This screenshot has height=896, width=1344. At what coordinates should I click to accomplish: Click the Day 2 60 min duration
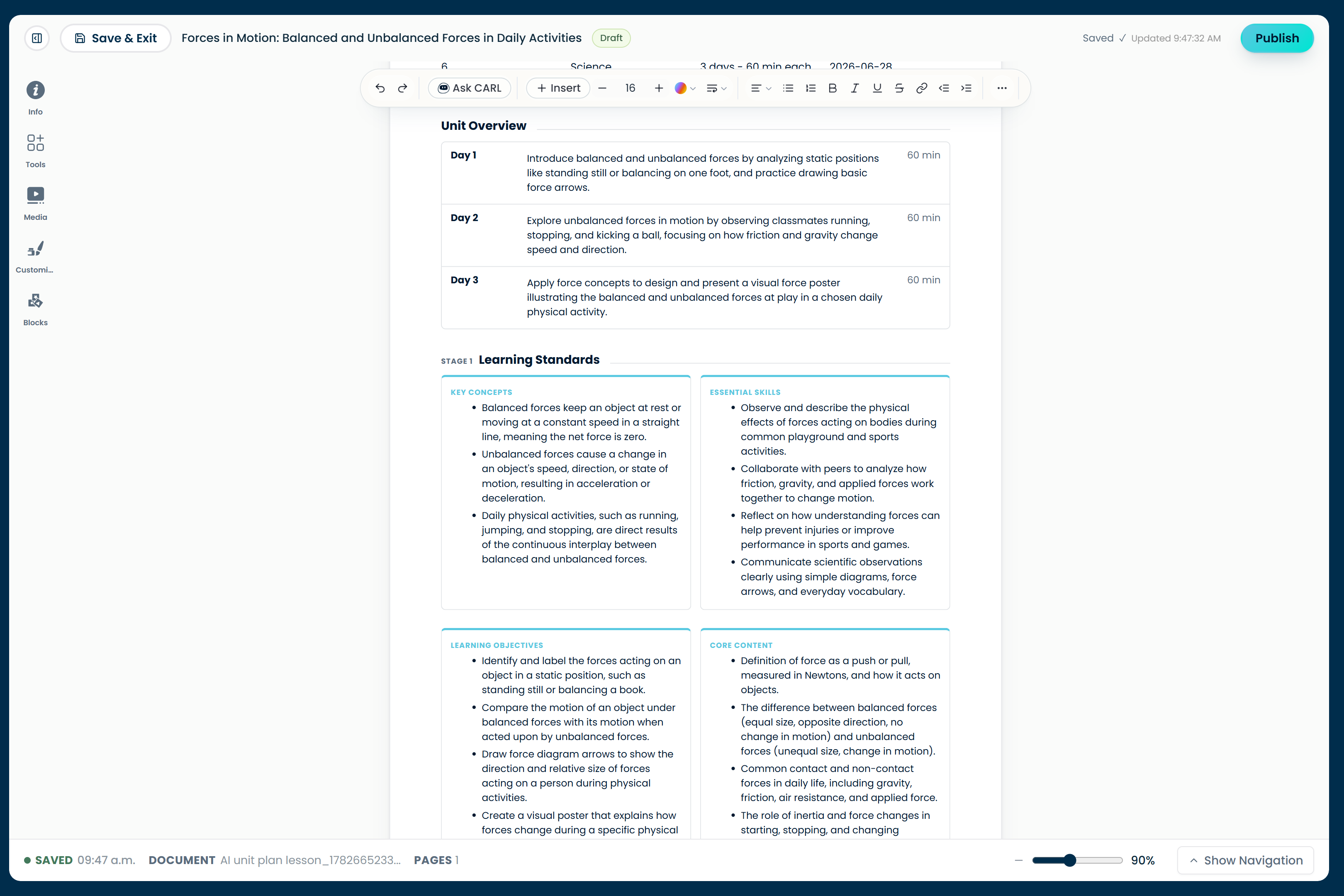(x=923, y=218)
